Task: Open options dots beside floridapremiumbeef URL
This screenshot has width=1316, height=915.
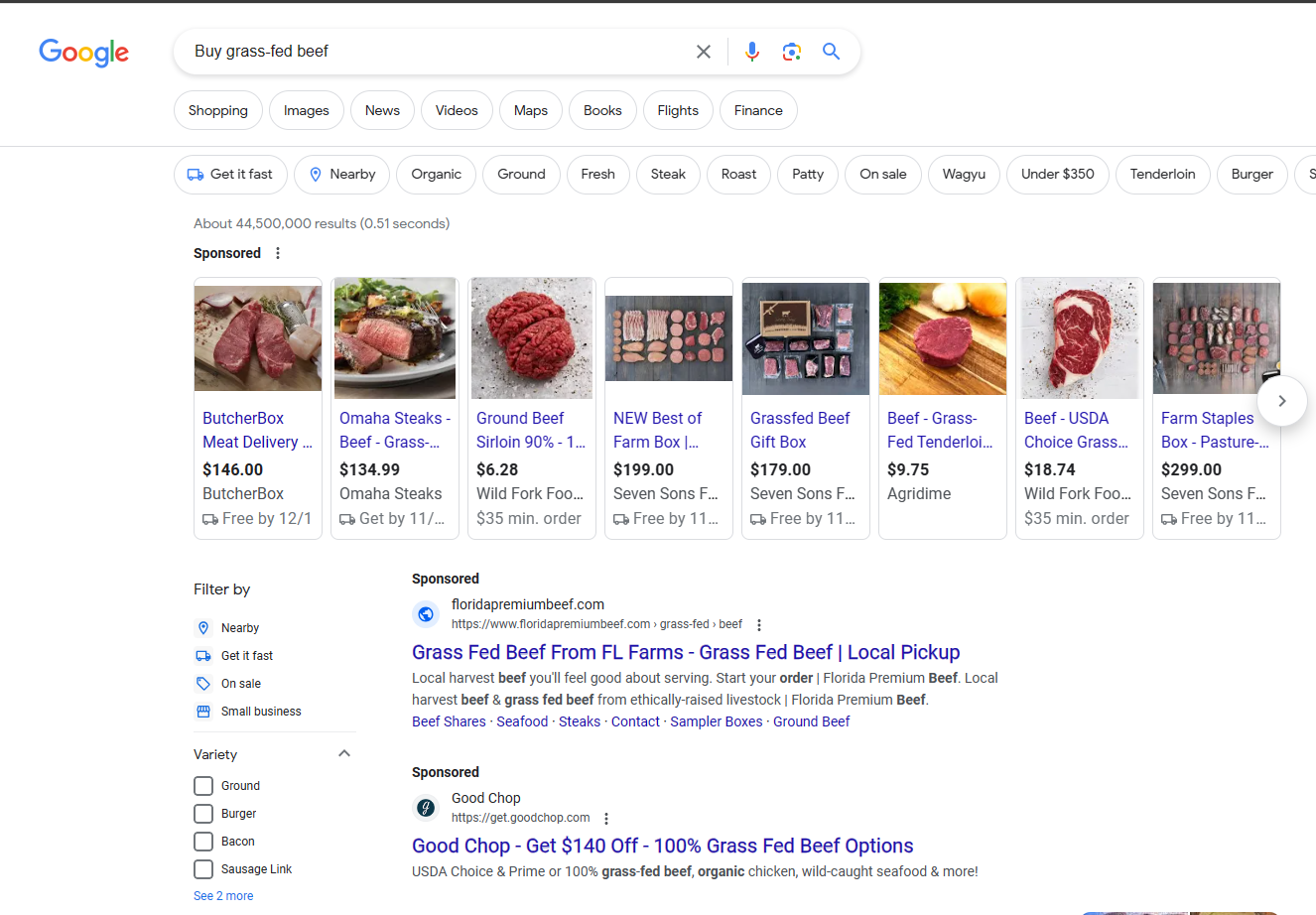Action: click(x=759, y=625)
